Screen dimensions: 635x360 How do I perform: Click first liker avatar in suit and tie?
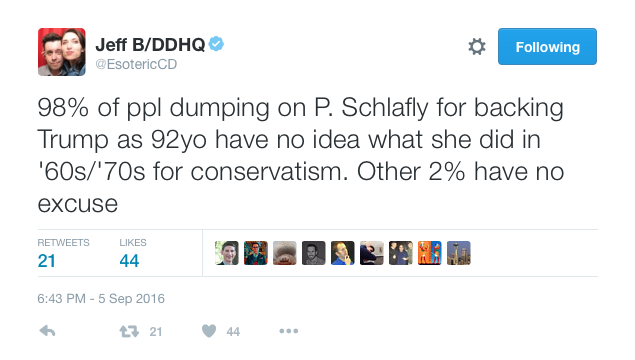[227, 253]
